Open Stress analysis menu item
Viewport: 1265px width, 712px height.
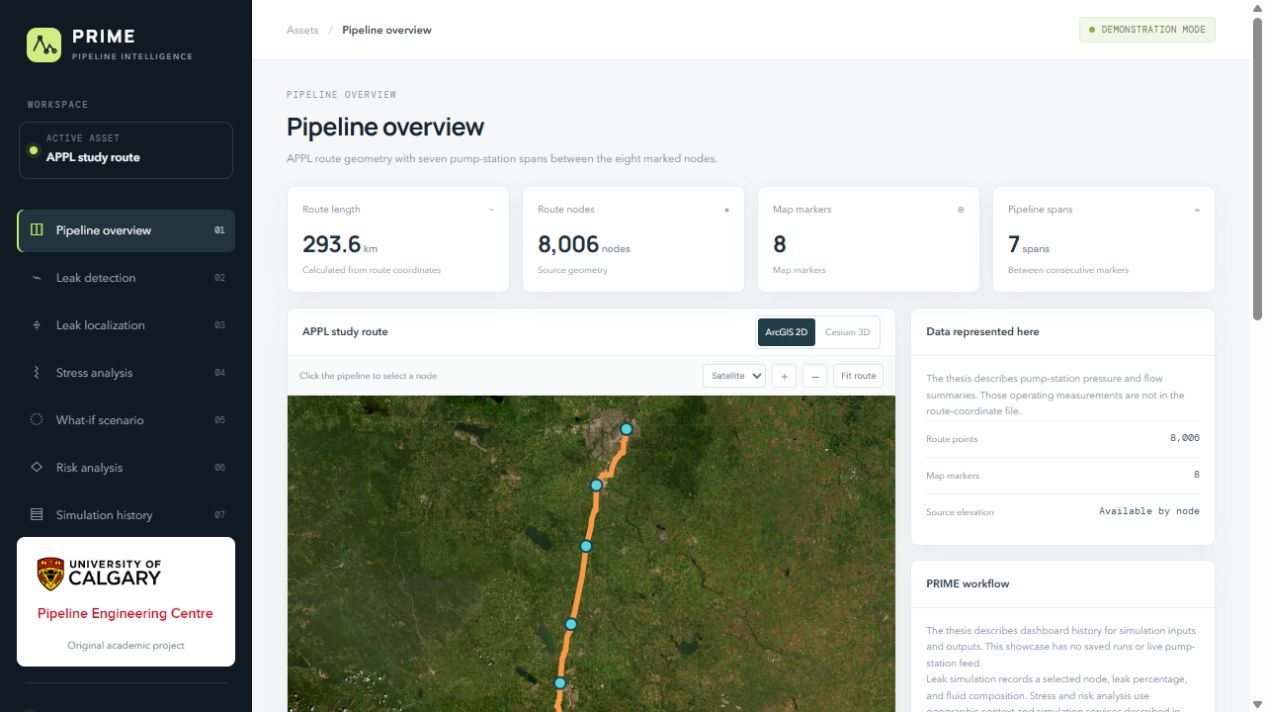(x=126, y=373)
